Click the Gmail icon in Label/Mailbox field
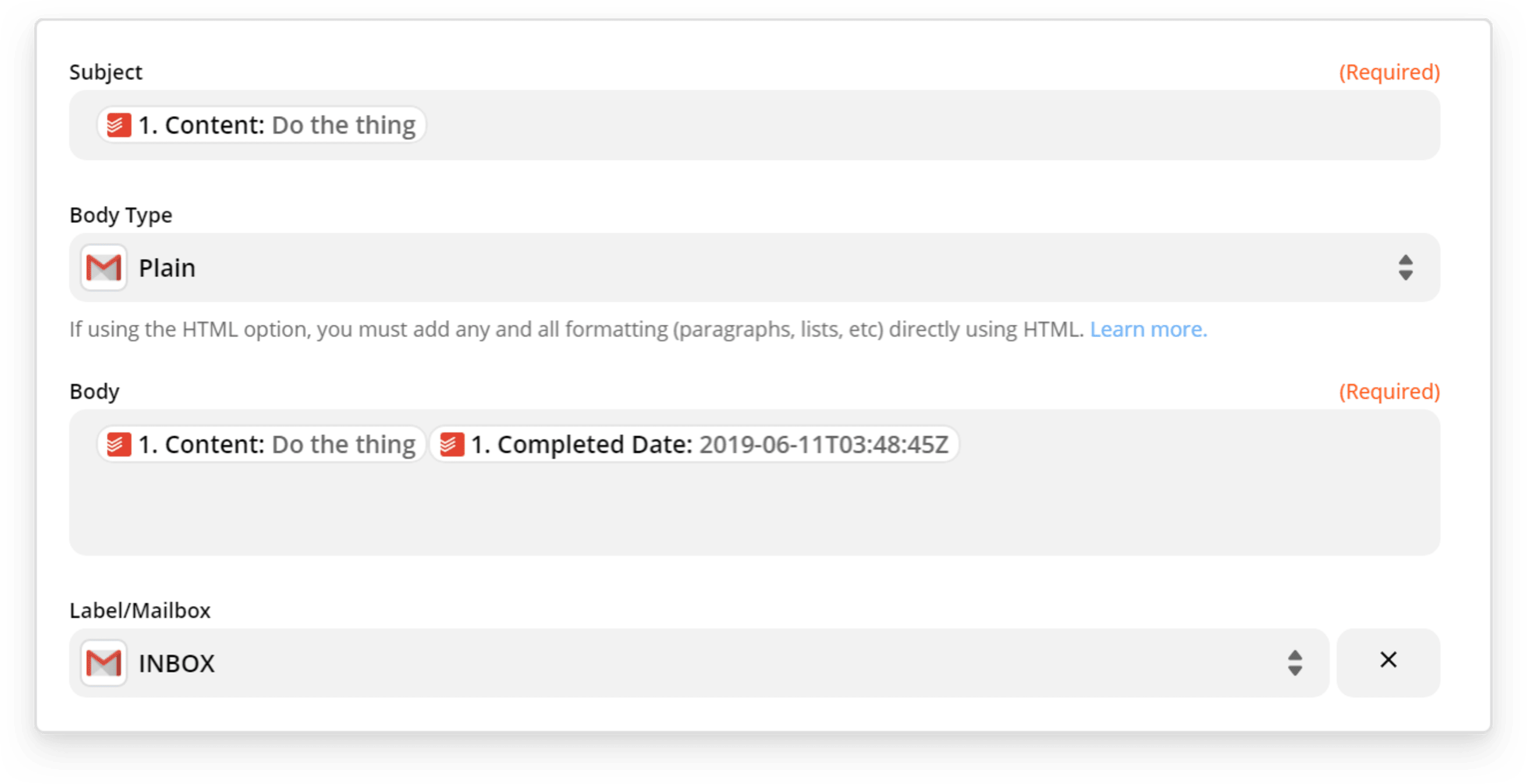 coord(106,660)
